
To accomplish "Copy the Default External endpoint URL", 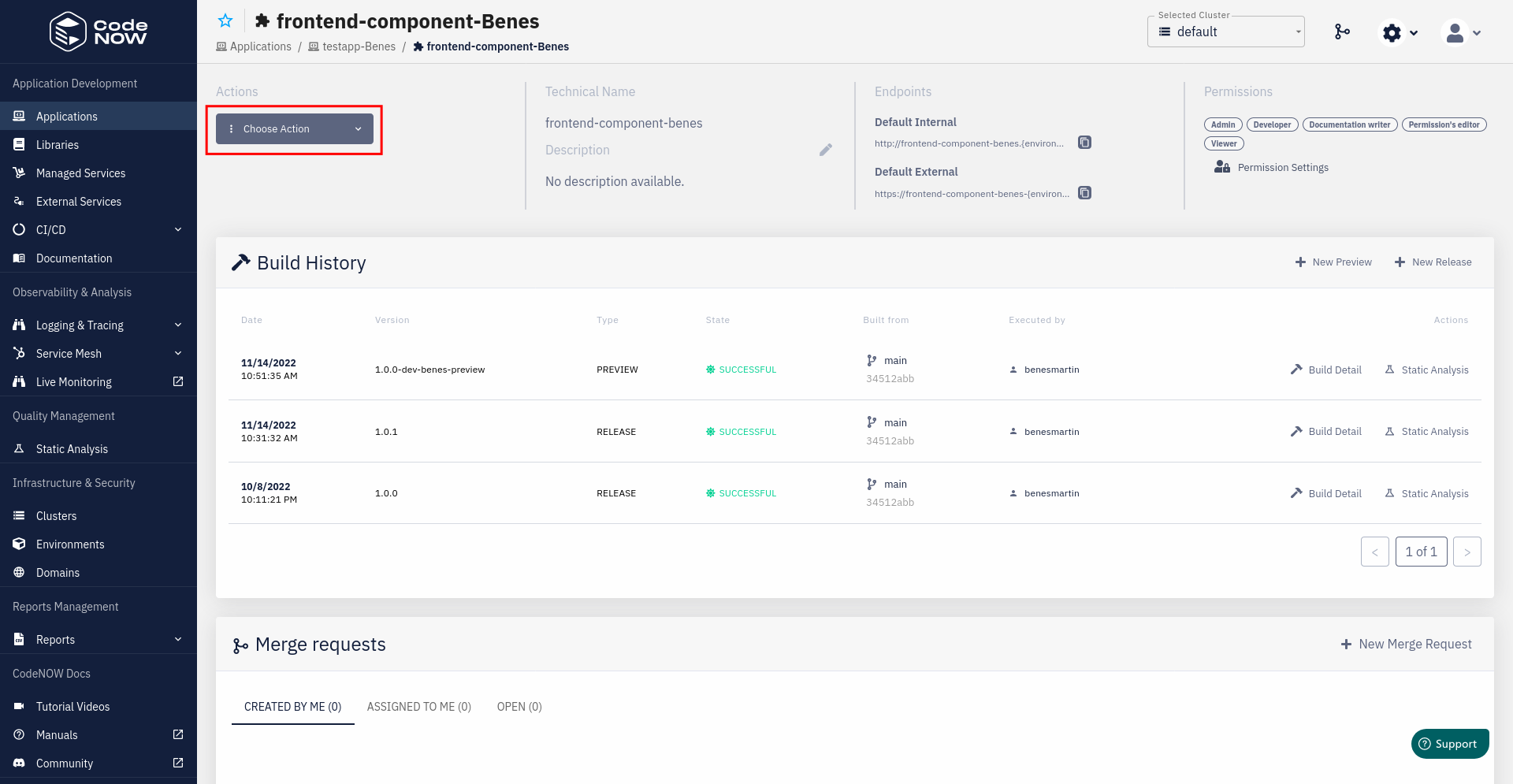I will [x=1085, y=193].
